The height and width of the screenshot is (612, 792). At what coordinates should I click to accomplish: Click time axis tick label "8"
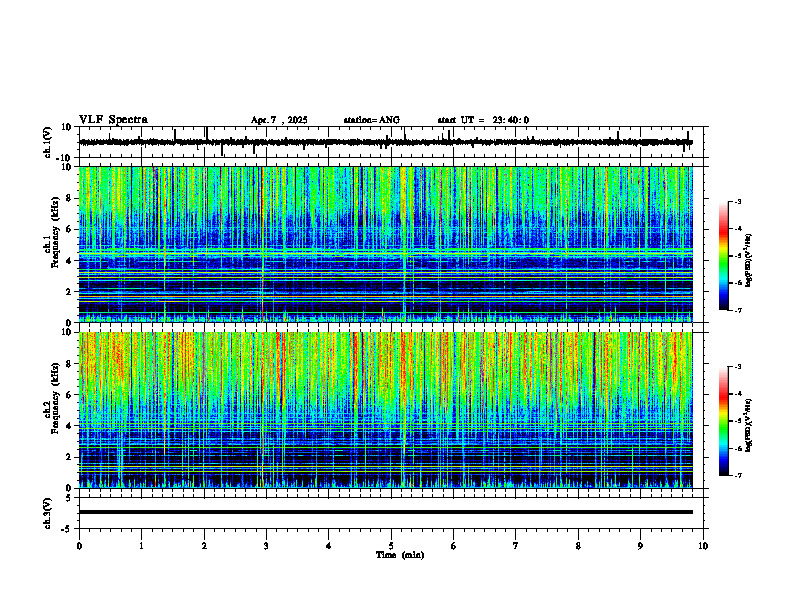pos(578,546)
